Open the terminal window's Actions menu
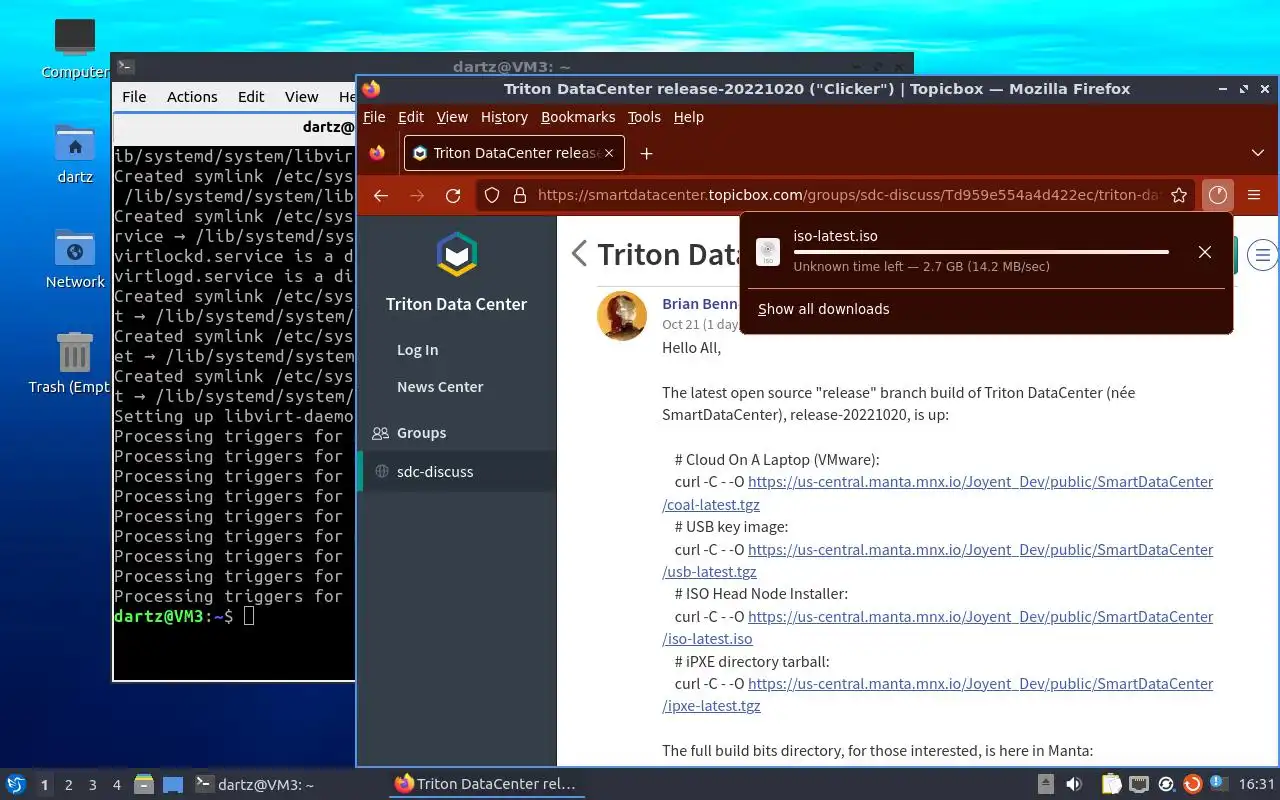1280x800 pixels. [x=192, y=97]
